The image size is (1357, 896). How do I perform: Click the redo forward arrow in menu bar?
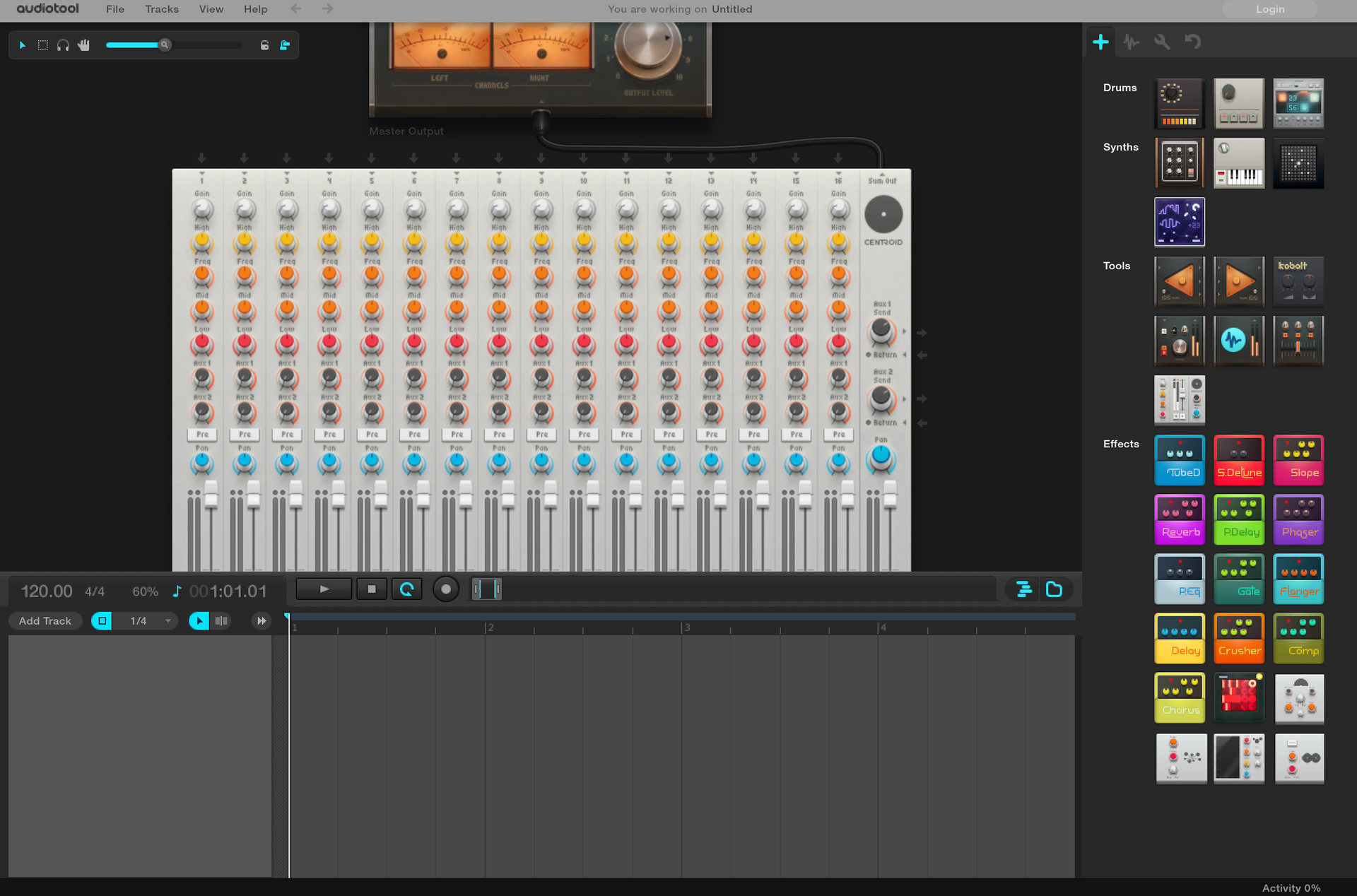point(327,9)
